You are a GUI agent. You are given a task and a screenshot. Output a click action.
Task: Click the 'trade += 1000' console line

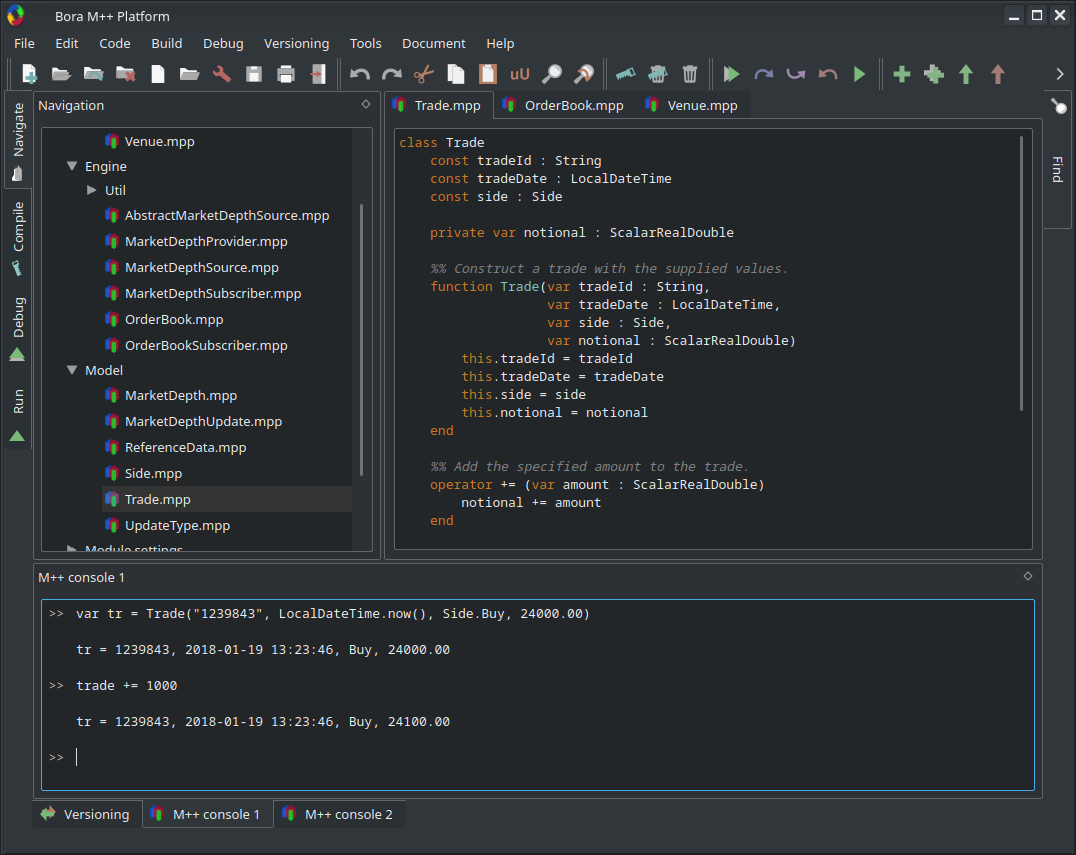tap(127, 686)
